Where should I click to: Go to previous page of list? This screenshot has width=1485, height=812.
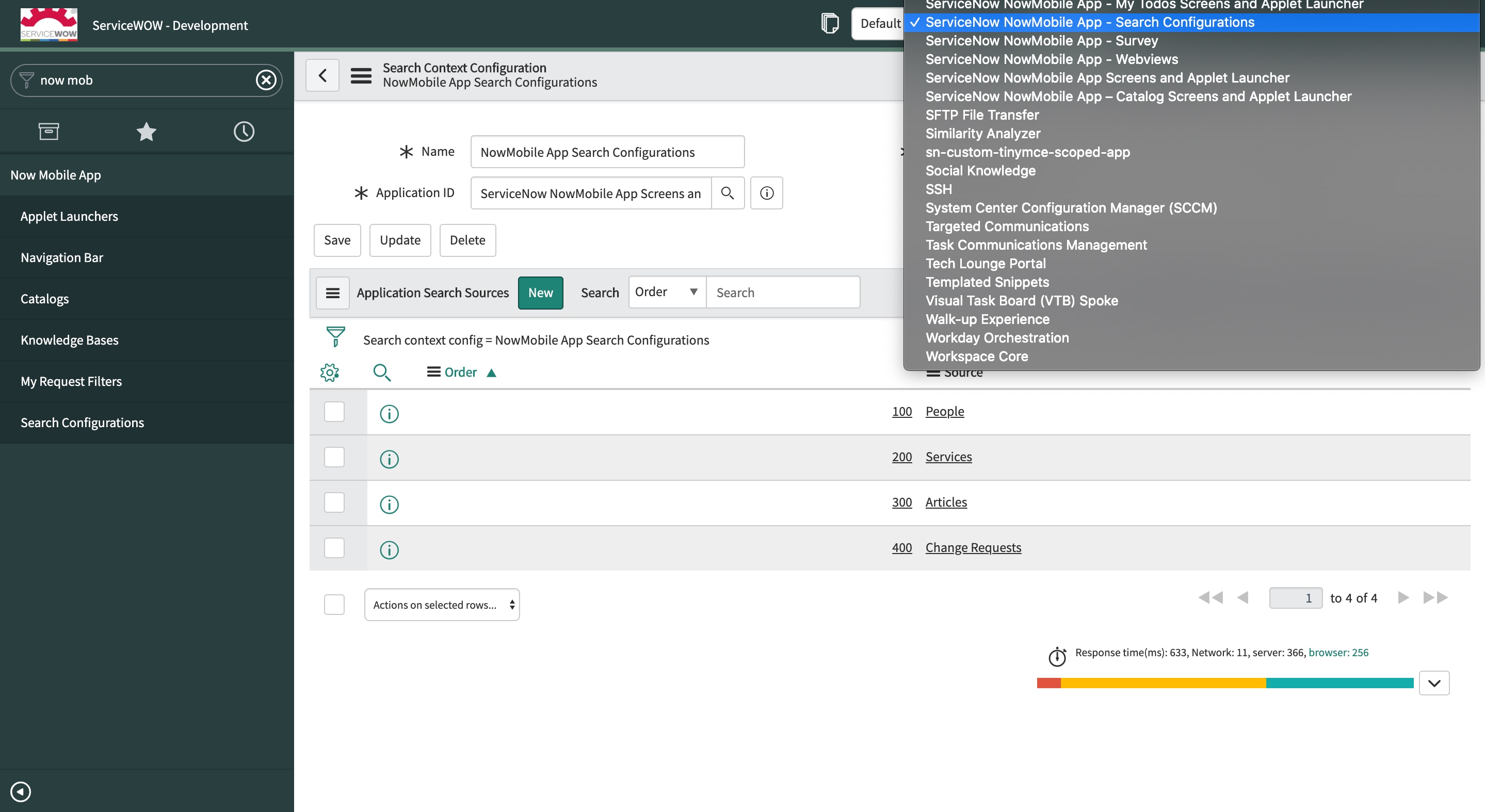tap(1243, 597)
